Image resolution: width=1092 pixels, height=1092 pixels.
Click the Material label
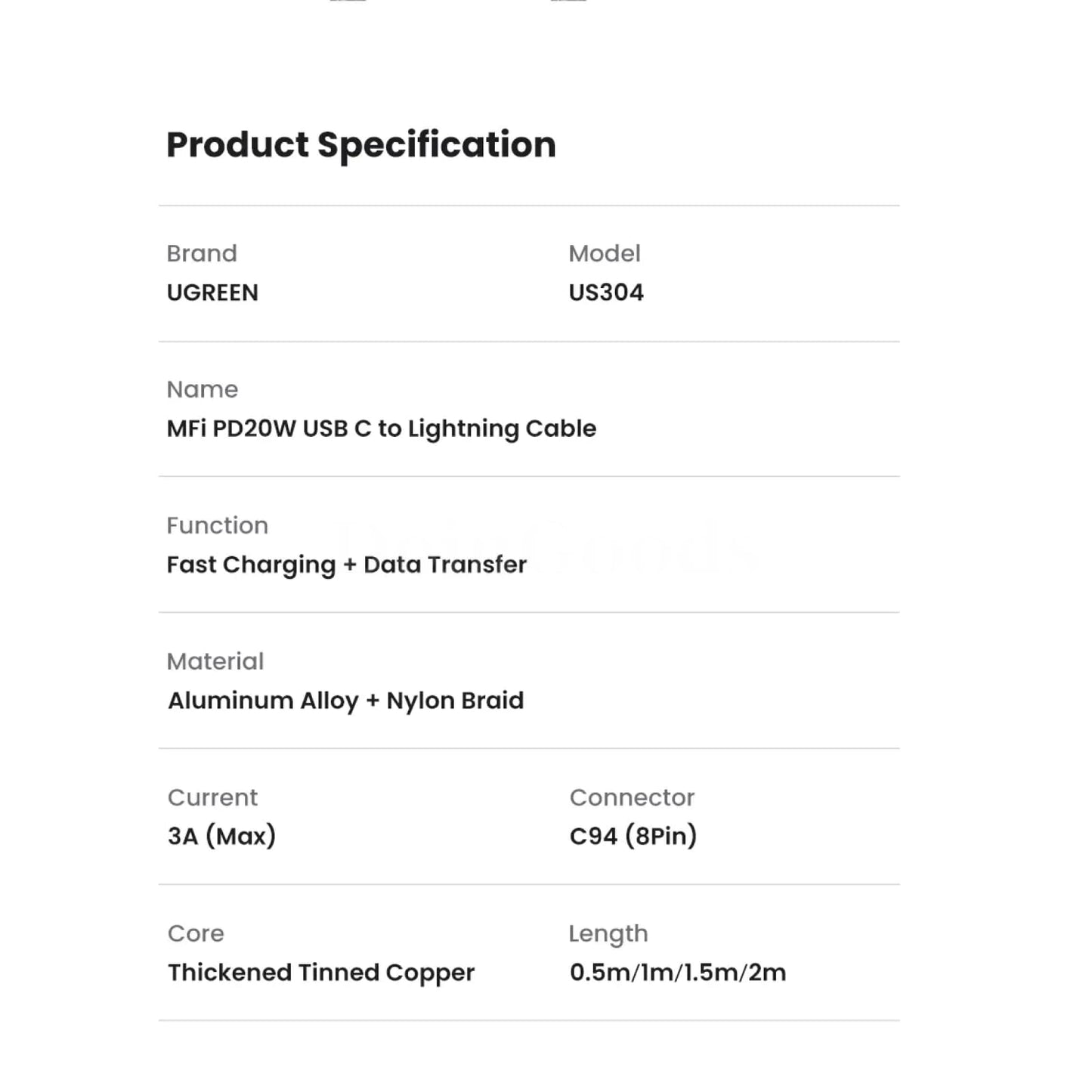pos(215,661)
